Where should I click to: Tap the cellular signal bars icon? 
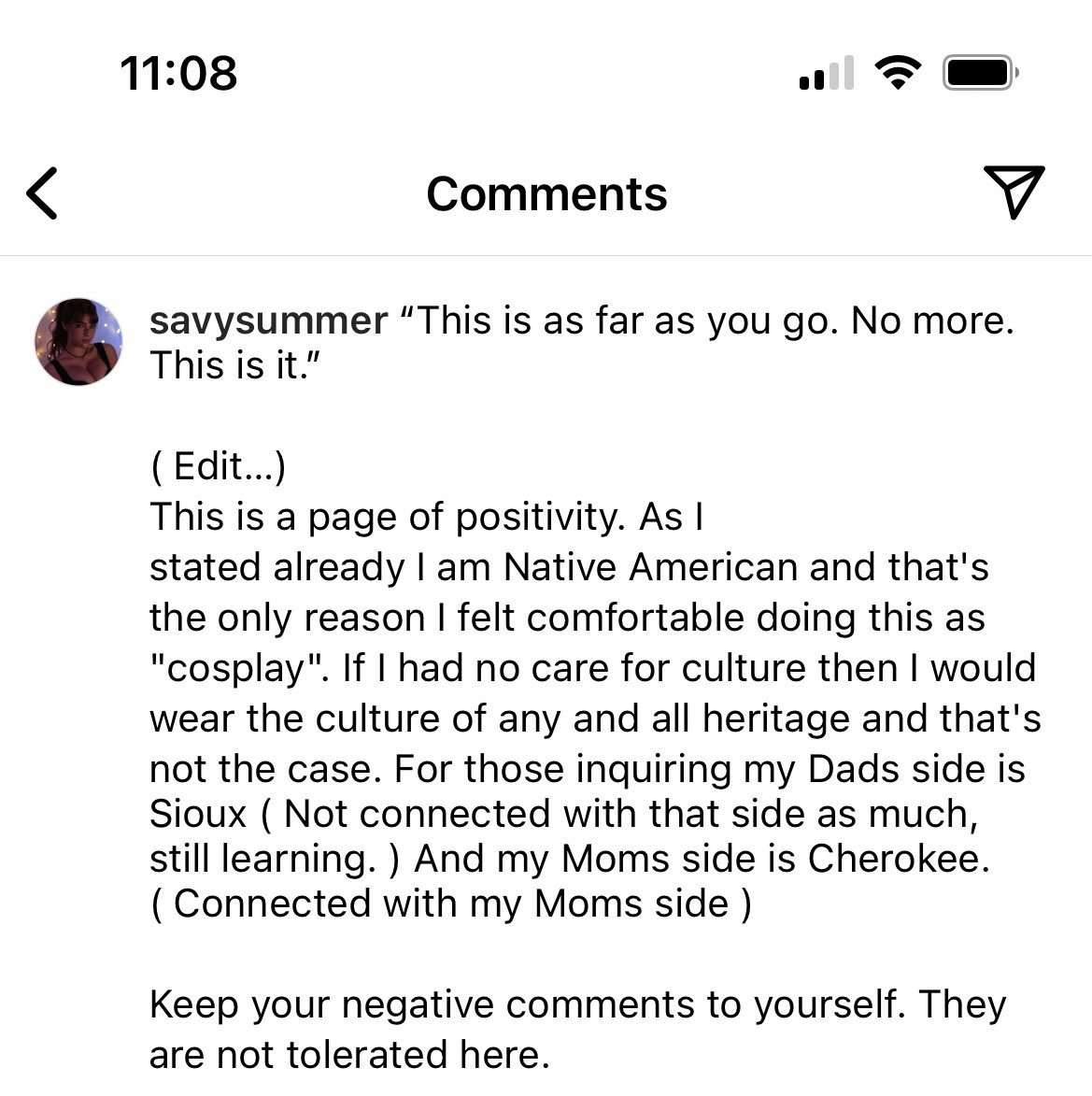click(x=827, y=73)
